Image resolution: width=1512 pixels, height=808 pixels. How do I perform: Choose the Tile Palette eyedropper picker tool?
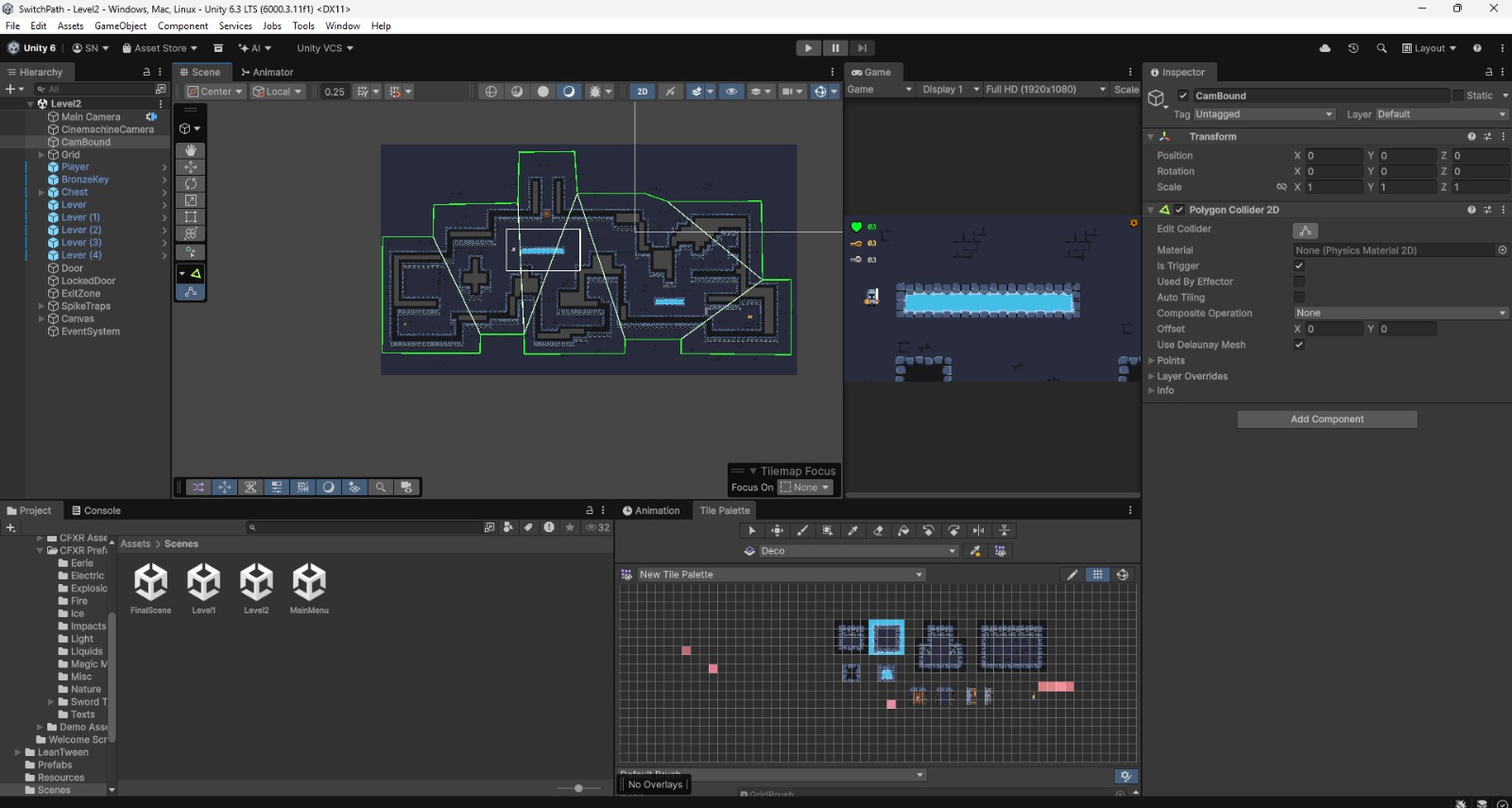(852, 530)
